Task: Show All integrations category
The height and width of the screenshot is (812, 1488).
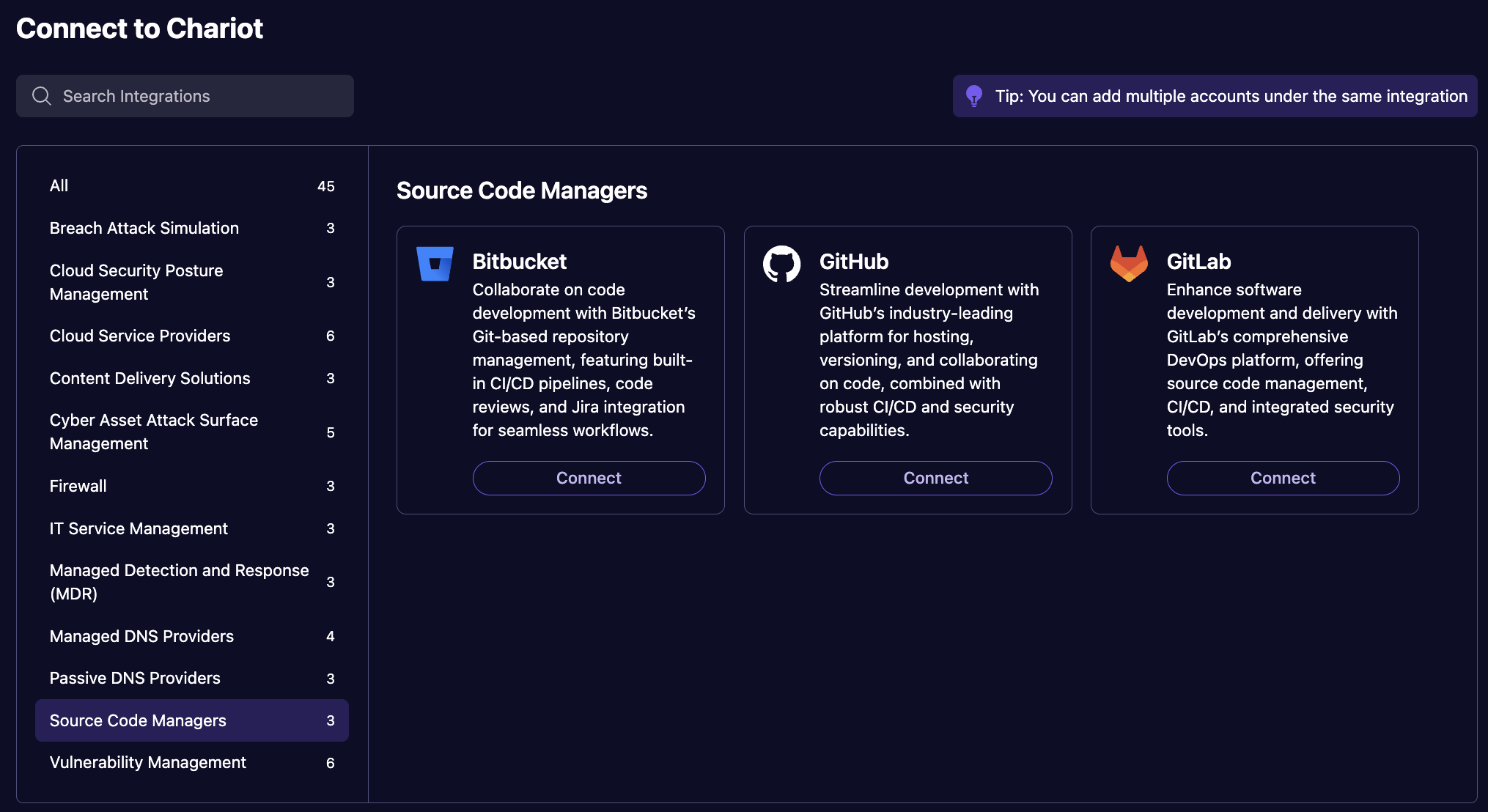Action: [x=192, y=186]
